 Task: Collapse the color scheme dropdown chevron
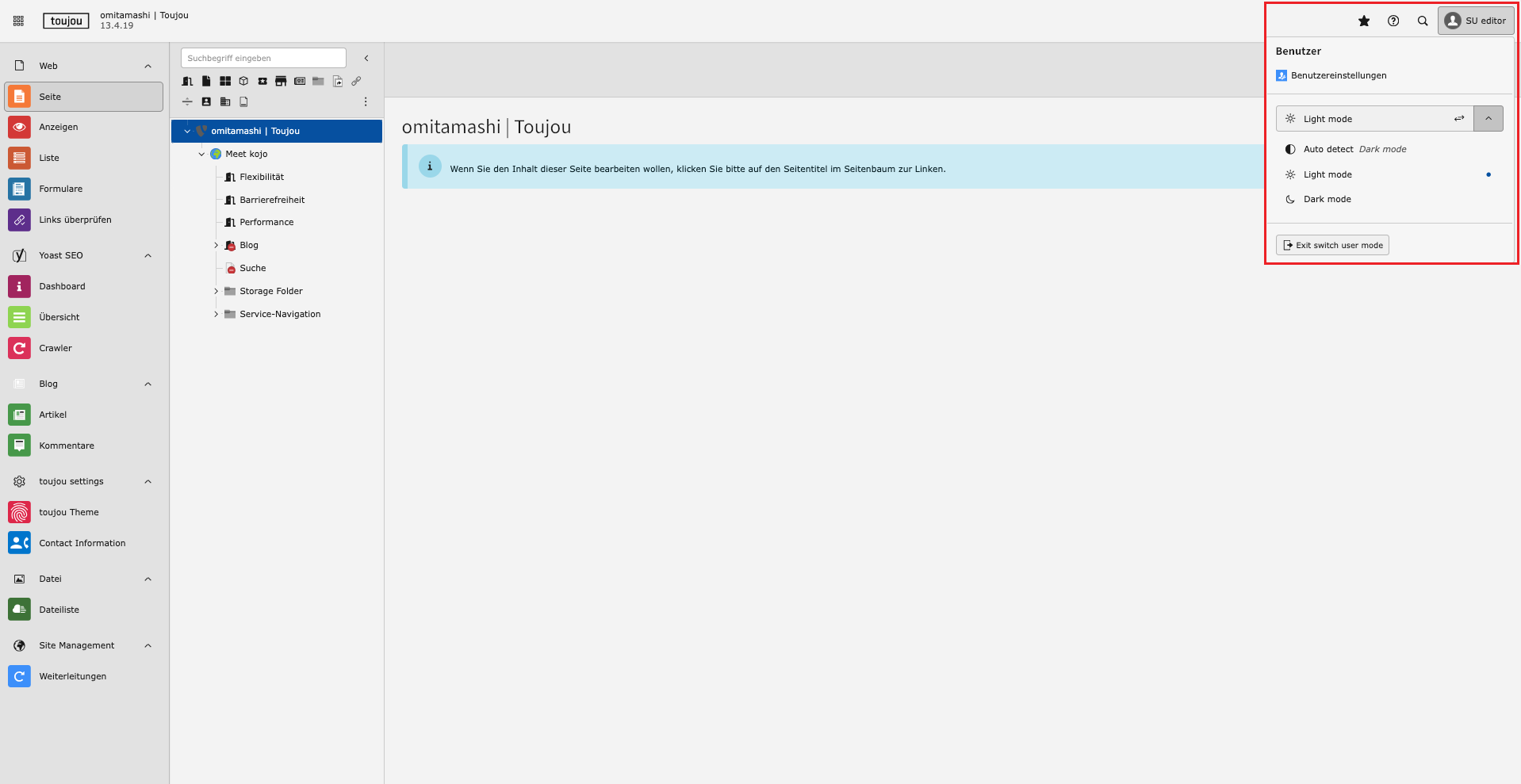(x=1488, y=119)
